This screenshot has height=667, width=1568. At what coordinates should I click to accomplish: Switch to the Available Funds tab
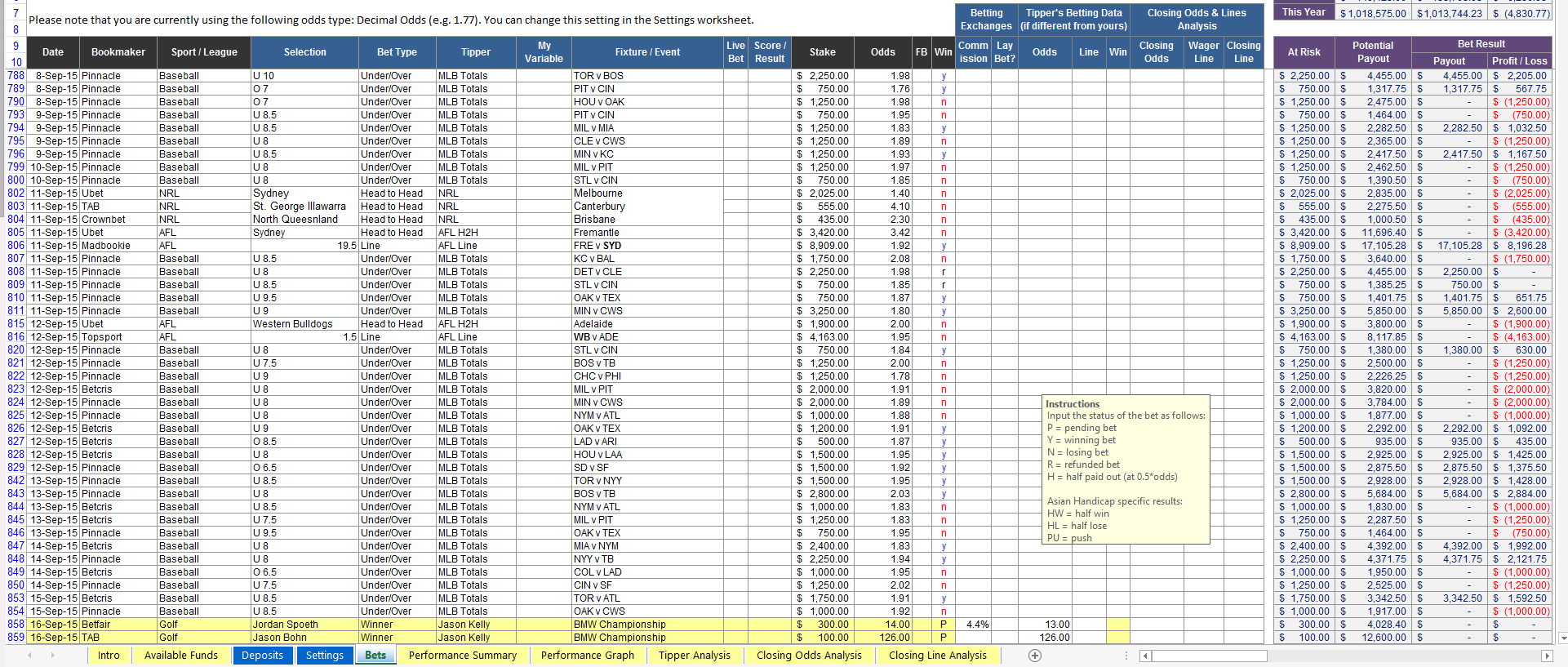pos(181,656)
